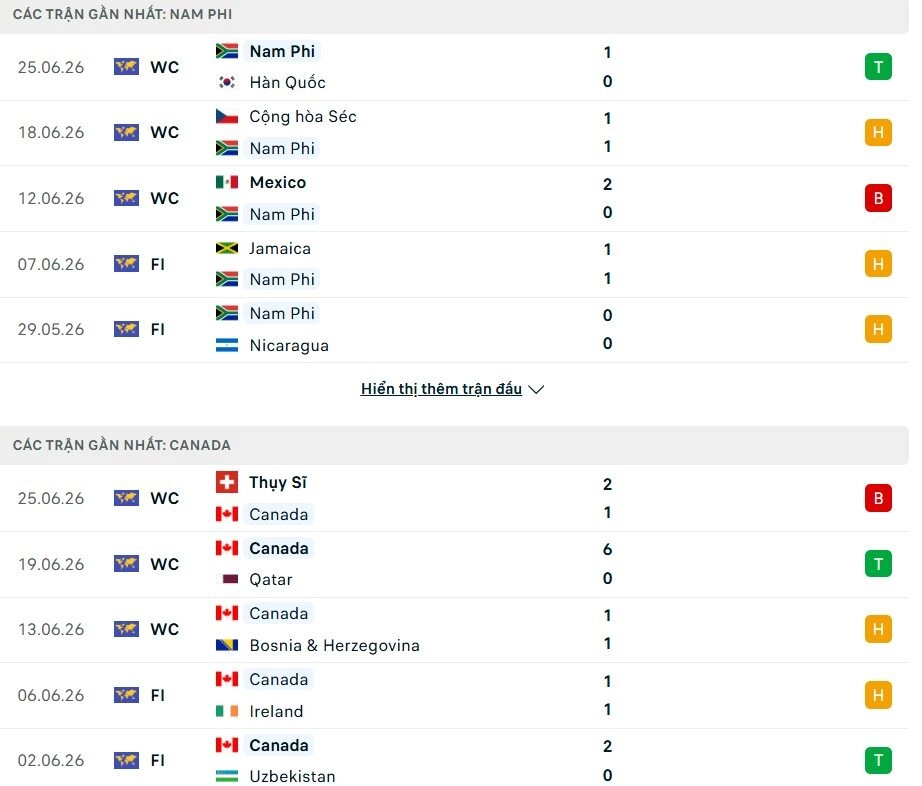Click the Các trận gần nhất: Canada header
This screenshot has height=786, width=922.
[x=122, y=445]
